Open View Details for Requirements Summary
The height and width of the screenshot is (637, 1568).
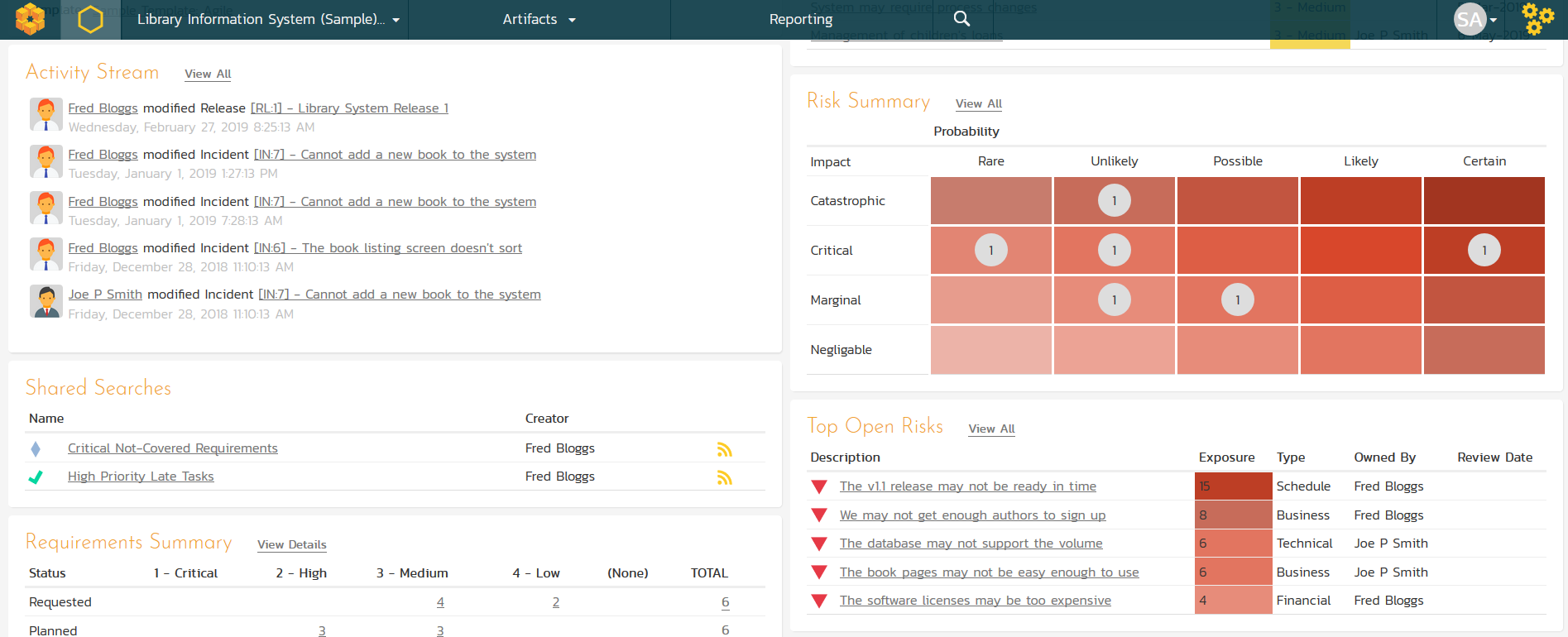[291, 544]
